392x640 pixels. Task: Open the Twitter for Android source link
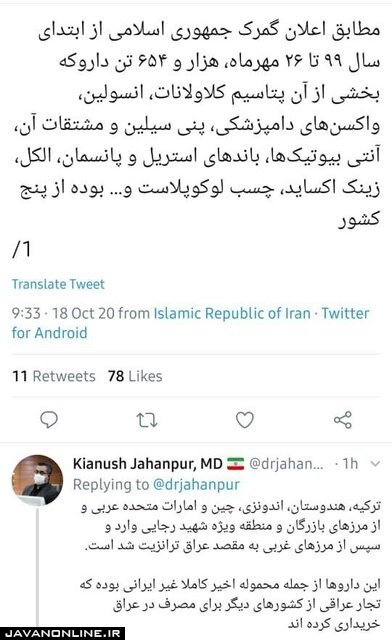[190, 323]
